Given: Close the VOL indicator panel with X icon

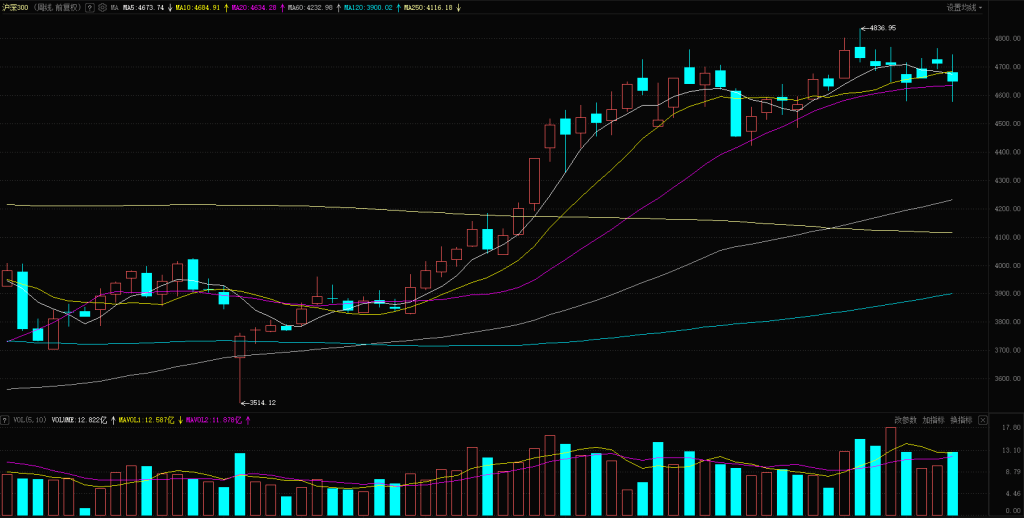Looking at the screenshot, I should (983, 420).
